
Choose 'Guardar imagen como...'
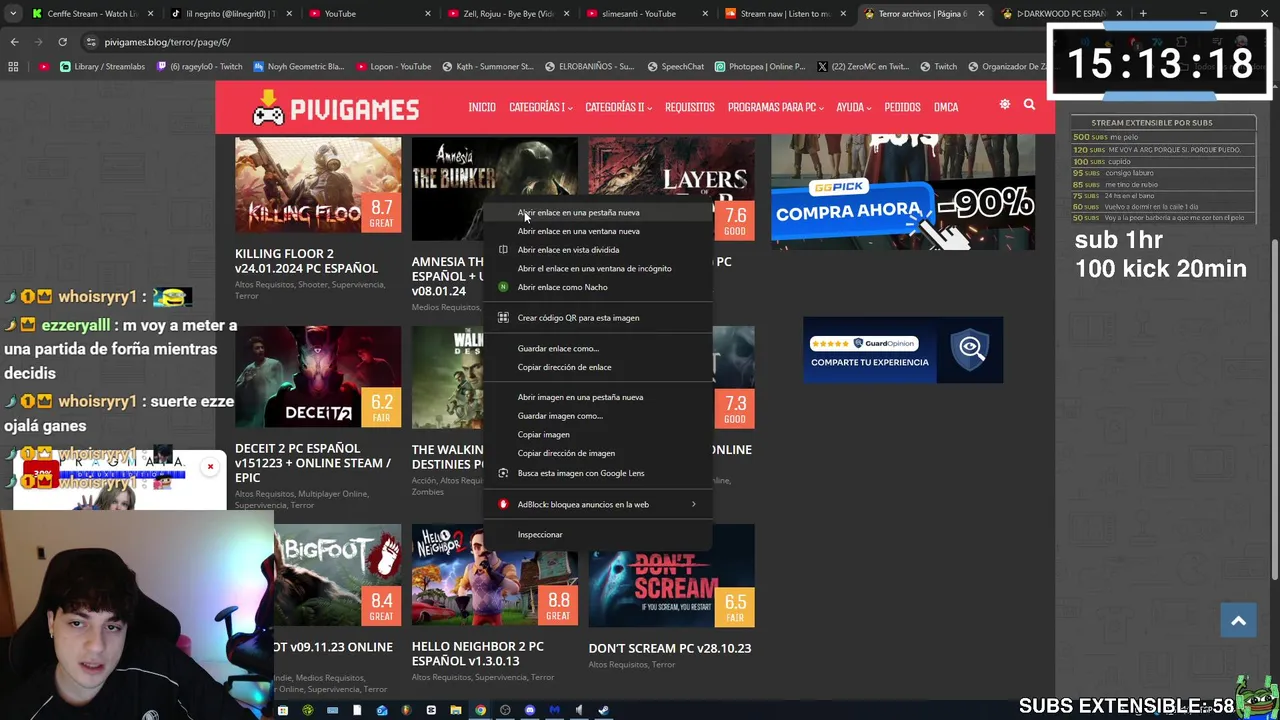(x=597, y=416)
